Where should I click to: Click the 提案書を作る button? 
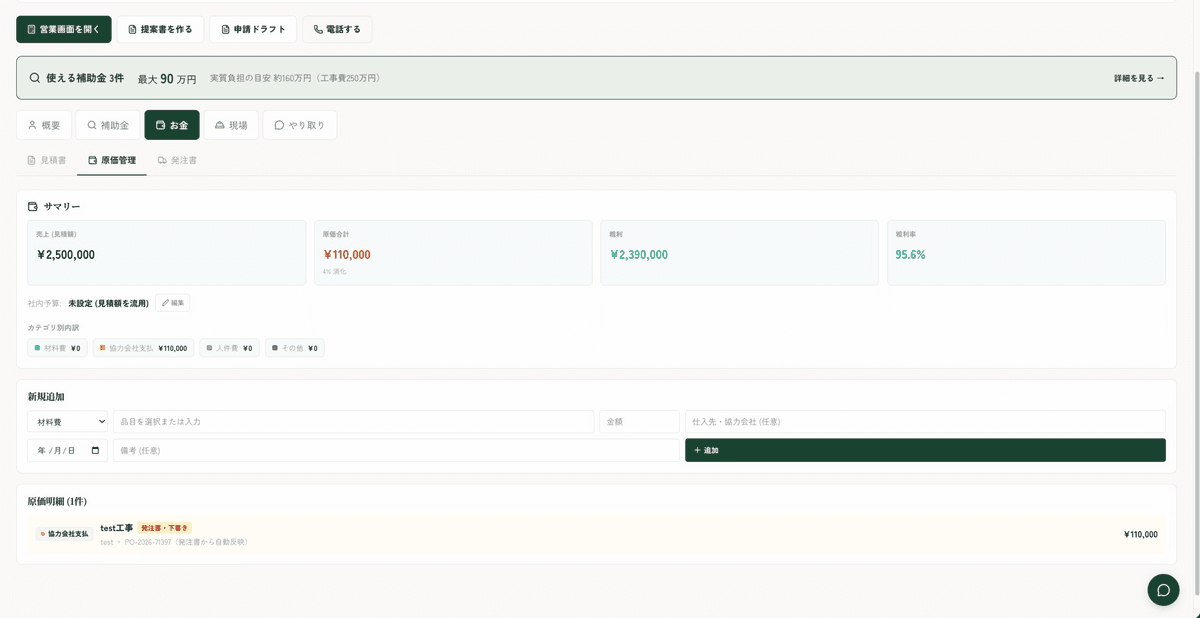coord(161,29)
